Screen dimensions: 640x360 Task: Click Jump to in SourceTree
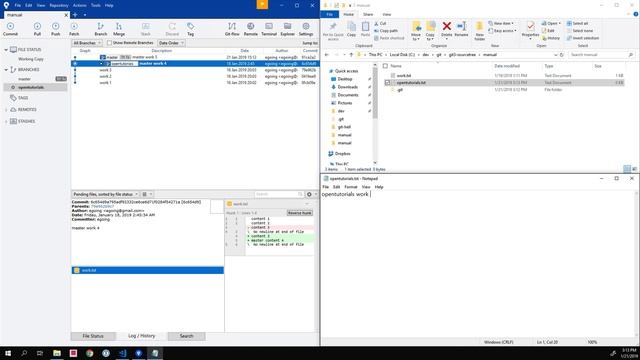[x=310, y=43]
